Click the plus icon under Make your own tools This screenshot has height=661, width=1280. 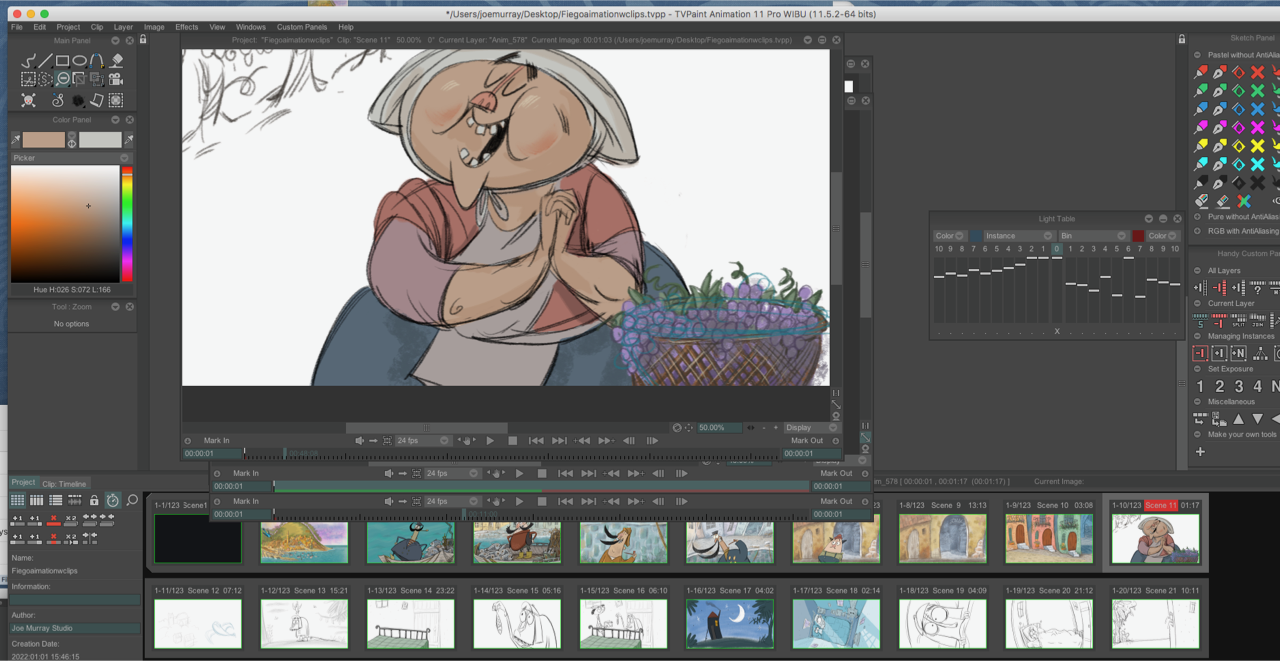[x=1200, y=452]
